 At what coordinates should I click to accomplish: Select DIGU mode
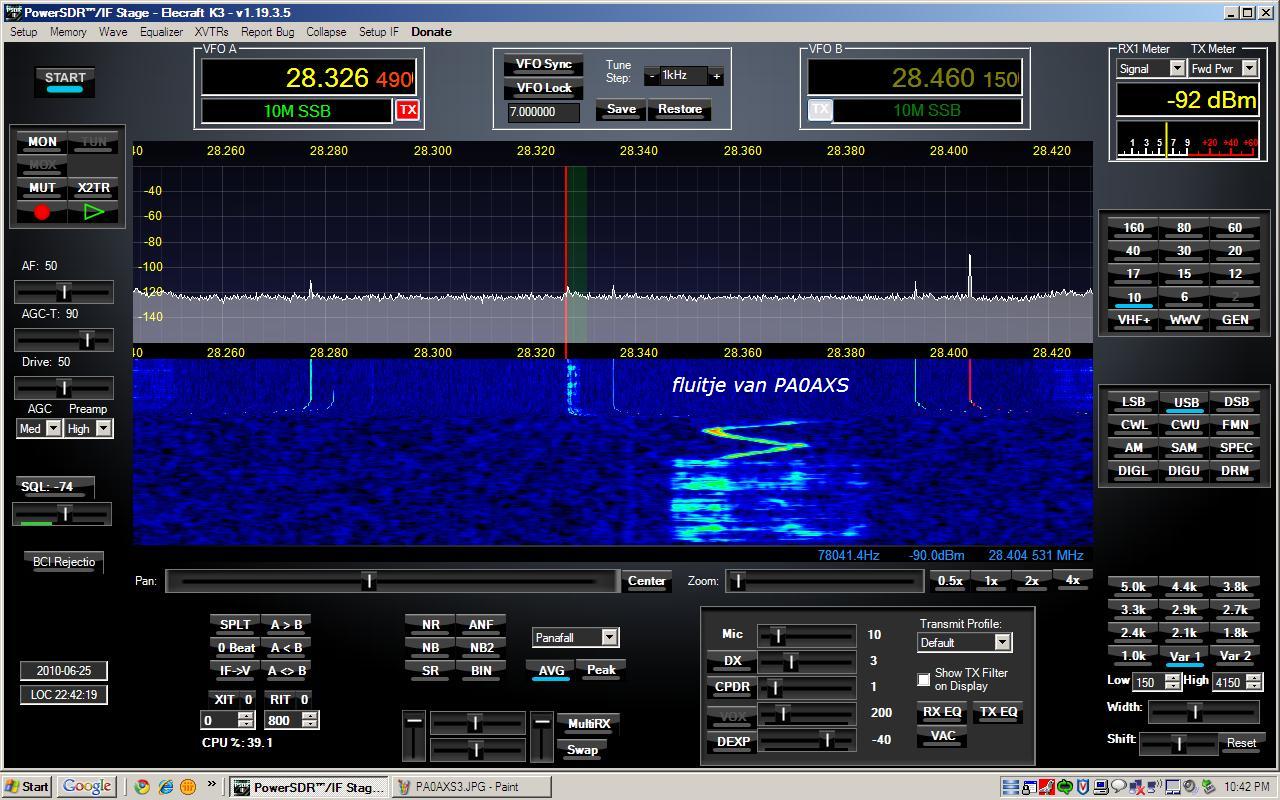click(x=1184, y=471)
